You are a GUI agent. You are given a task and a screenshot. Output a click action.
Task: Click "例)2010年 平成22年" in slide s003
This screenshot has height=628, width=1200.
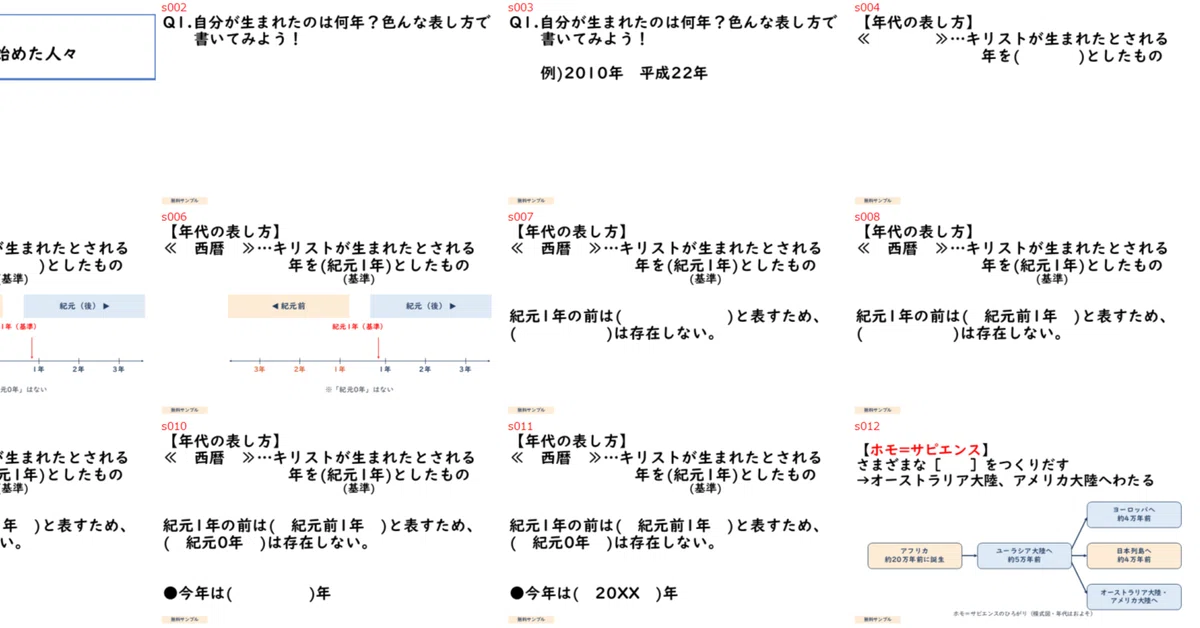pyautogui.click(x=623, y=73)
